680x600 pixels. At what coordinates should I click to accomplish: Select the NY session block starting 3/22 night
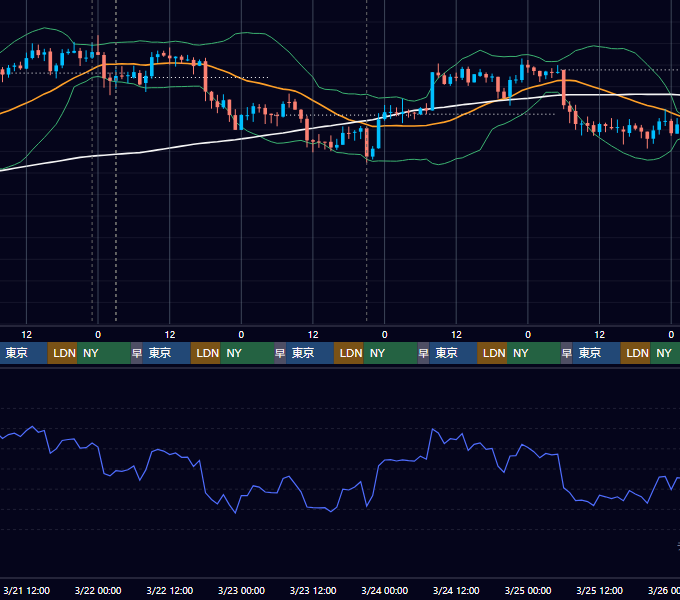point(247,353)
